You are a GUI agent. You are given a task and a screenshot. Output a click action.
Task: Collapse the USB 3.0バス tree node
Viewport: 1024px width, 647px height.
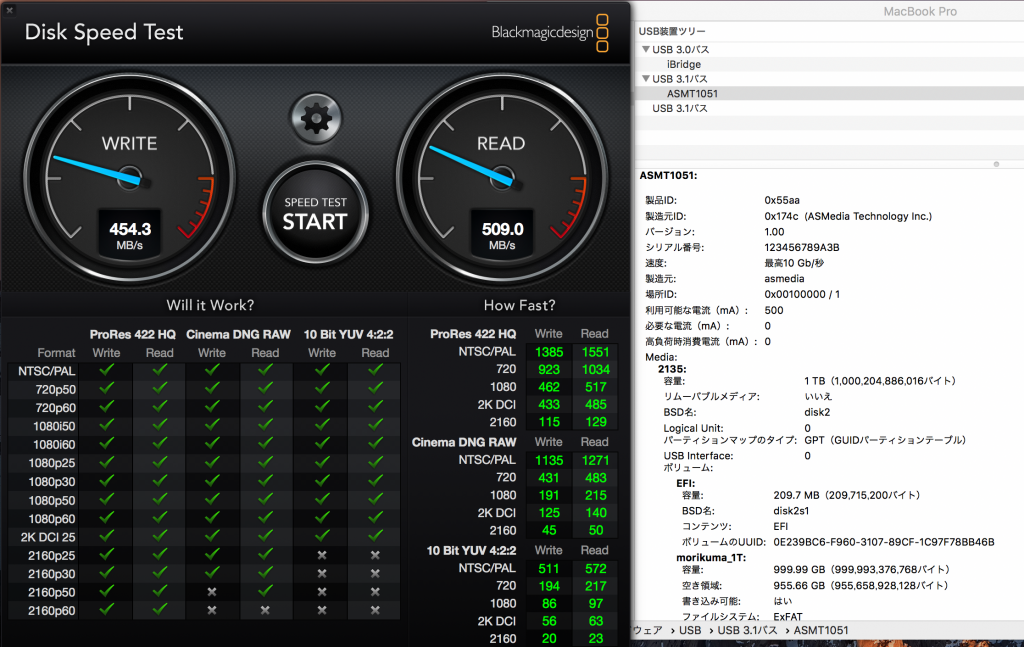coord(646,50)
